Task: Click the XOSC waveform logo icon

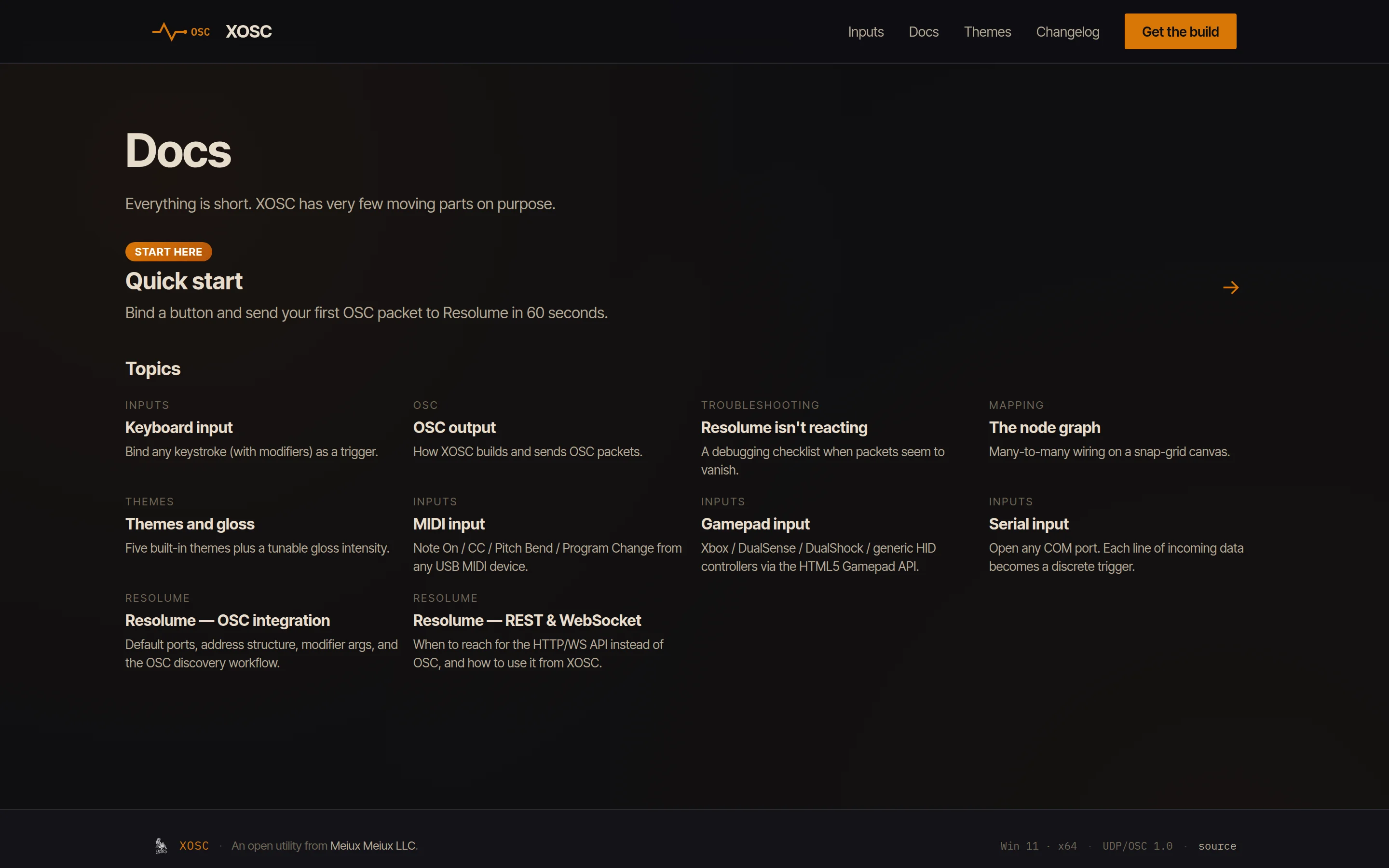Action: pos(170,31)
